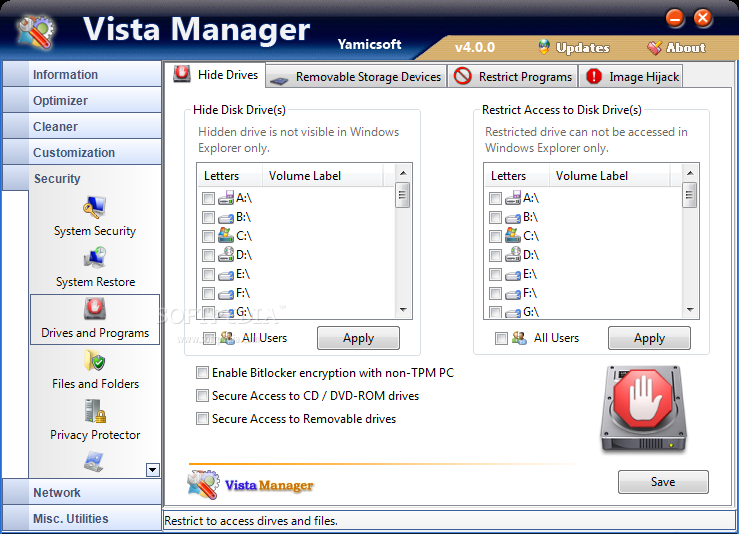
Task: Click Hide drives list scrollbar thumb
Action: click(x=402, y=195)
